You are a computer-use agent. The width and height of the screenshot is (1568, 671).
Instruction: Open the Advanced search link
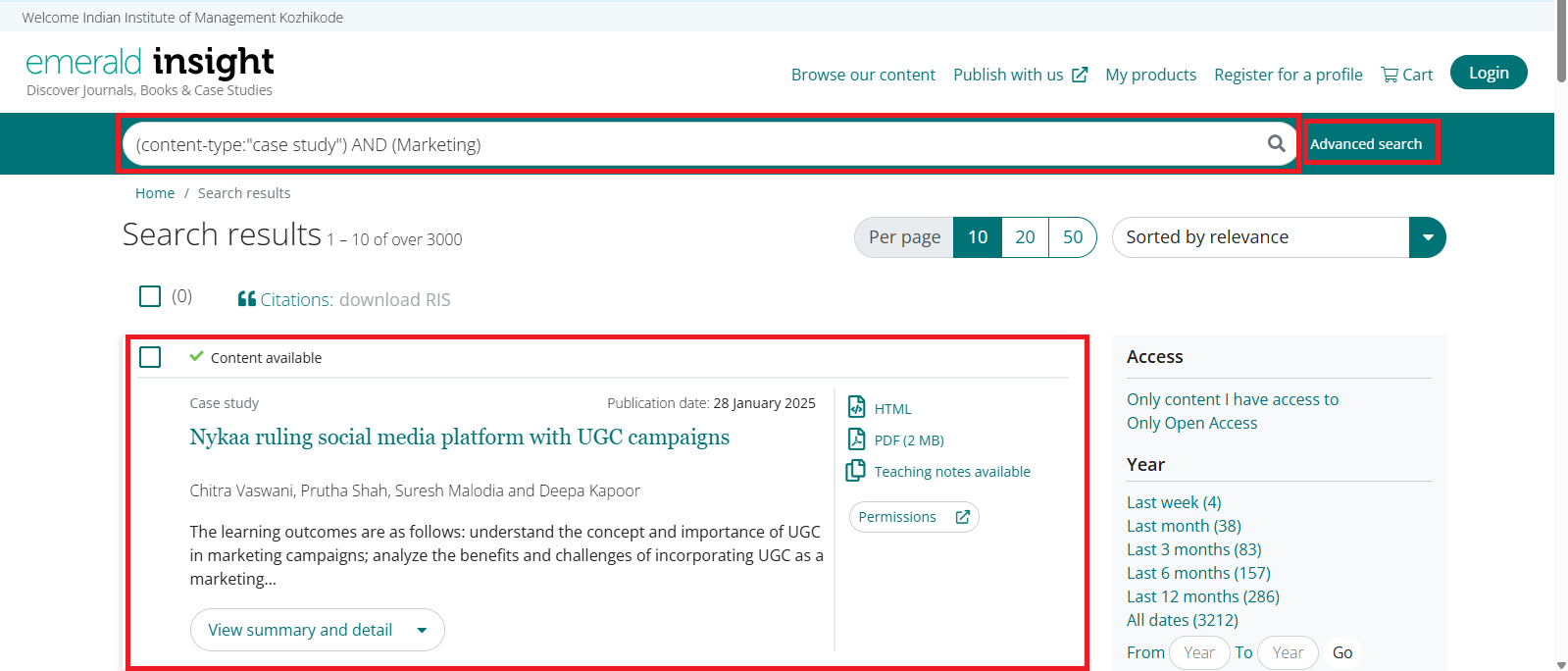pyautogui.click(x=1365, y=144)
